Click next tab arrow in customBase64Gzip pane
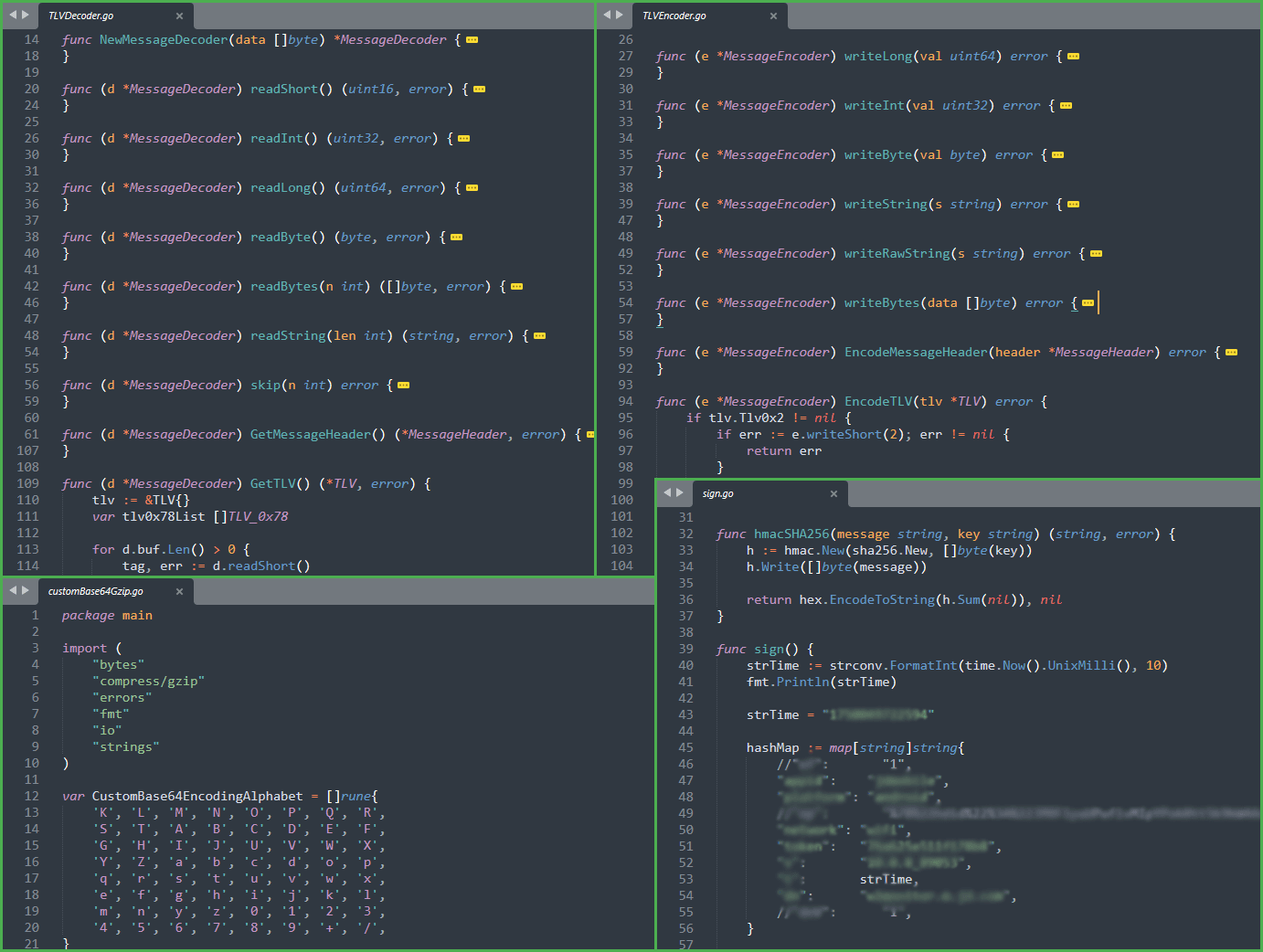The image size is (1263, 952). (26, 590)
